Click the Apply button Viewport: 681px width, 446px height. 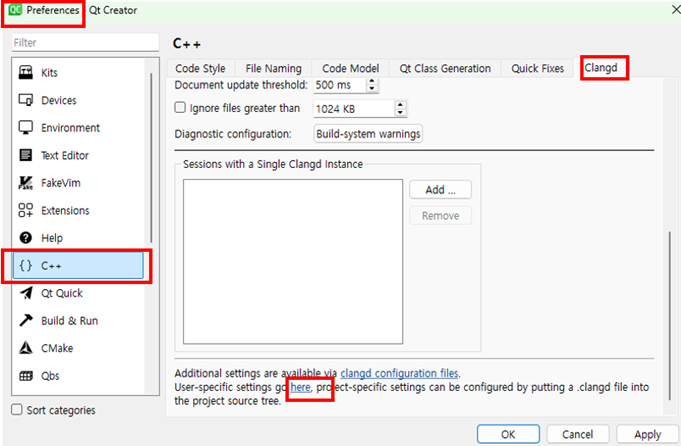[x=648, y=434]
